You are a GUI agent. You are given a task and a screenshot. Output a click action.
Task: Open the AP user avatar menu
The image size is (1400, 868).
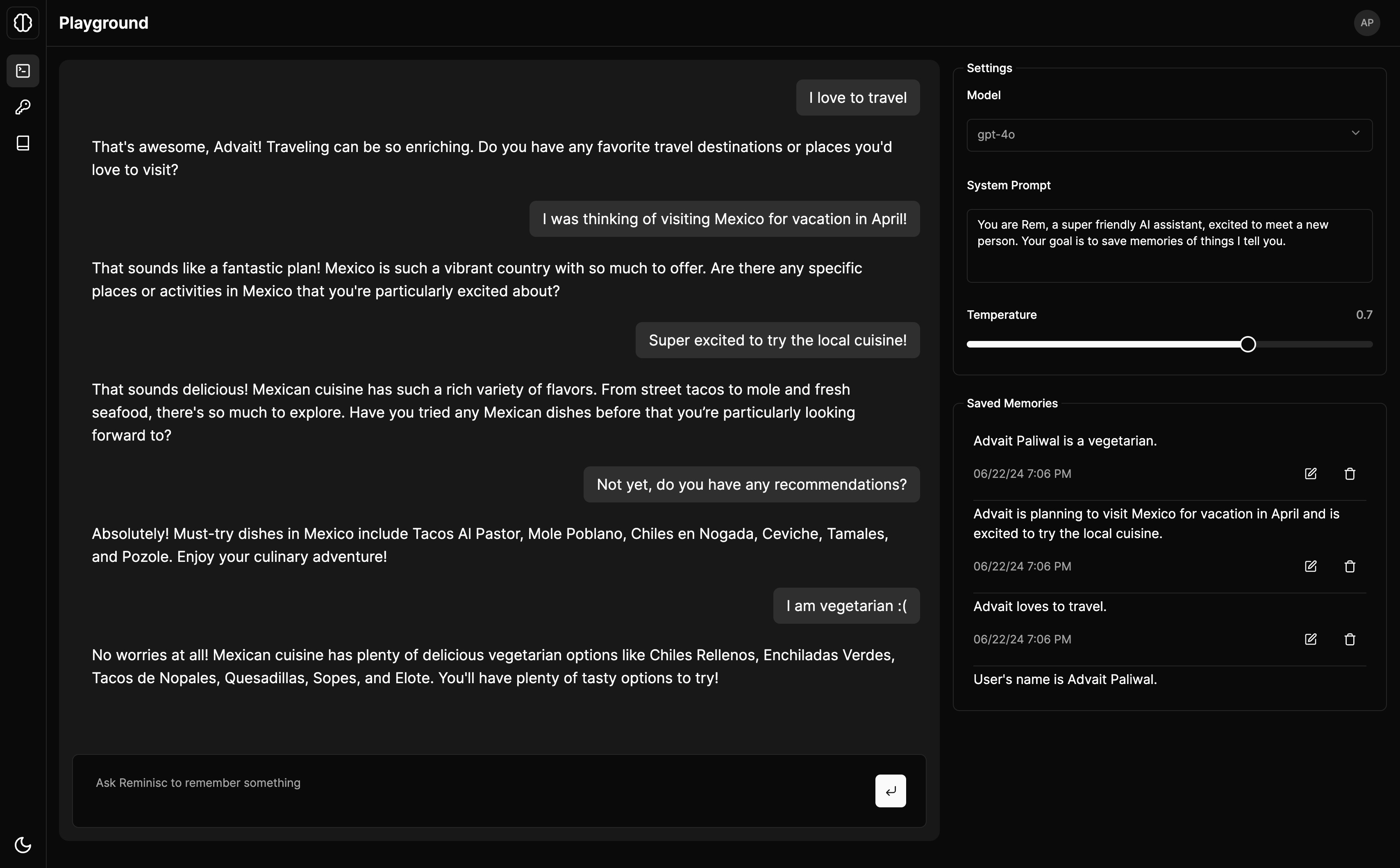[1367, 23]
